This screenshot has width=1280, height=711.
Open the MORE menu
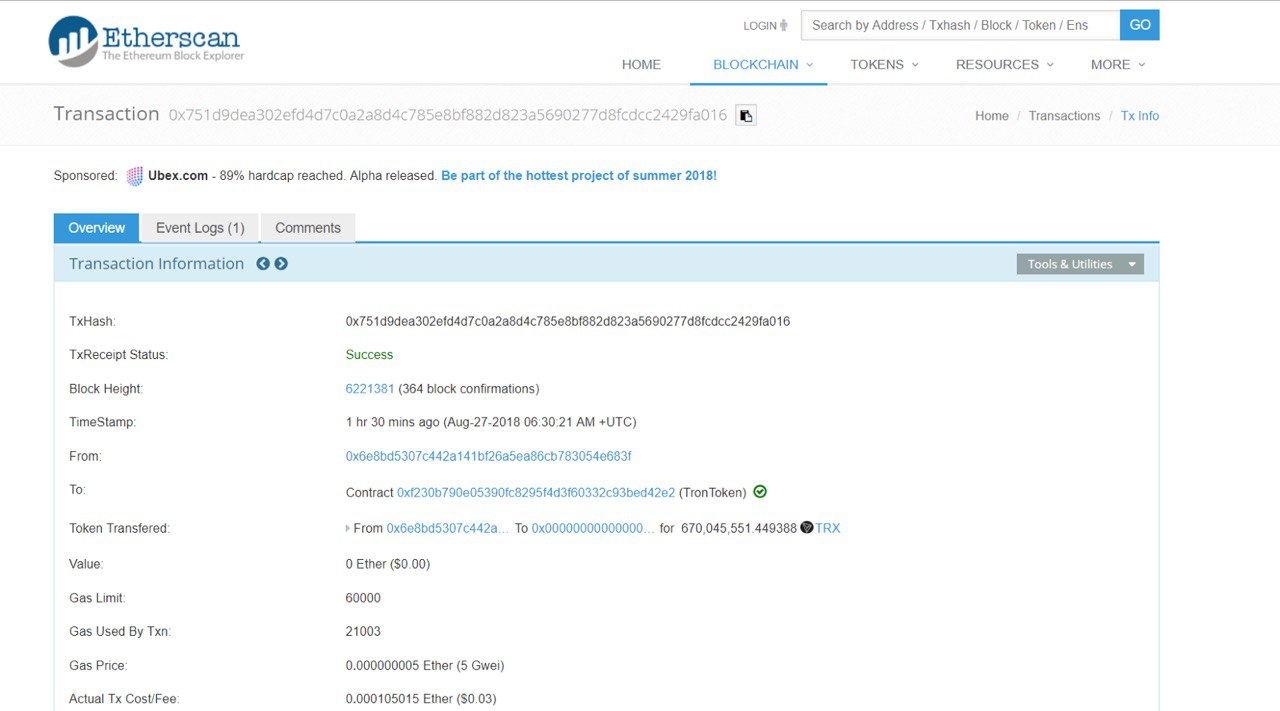coord(1117,64)
